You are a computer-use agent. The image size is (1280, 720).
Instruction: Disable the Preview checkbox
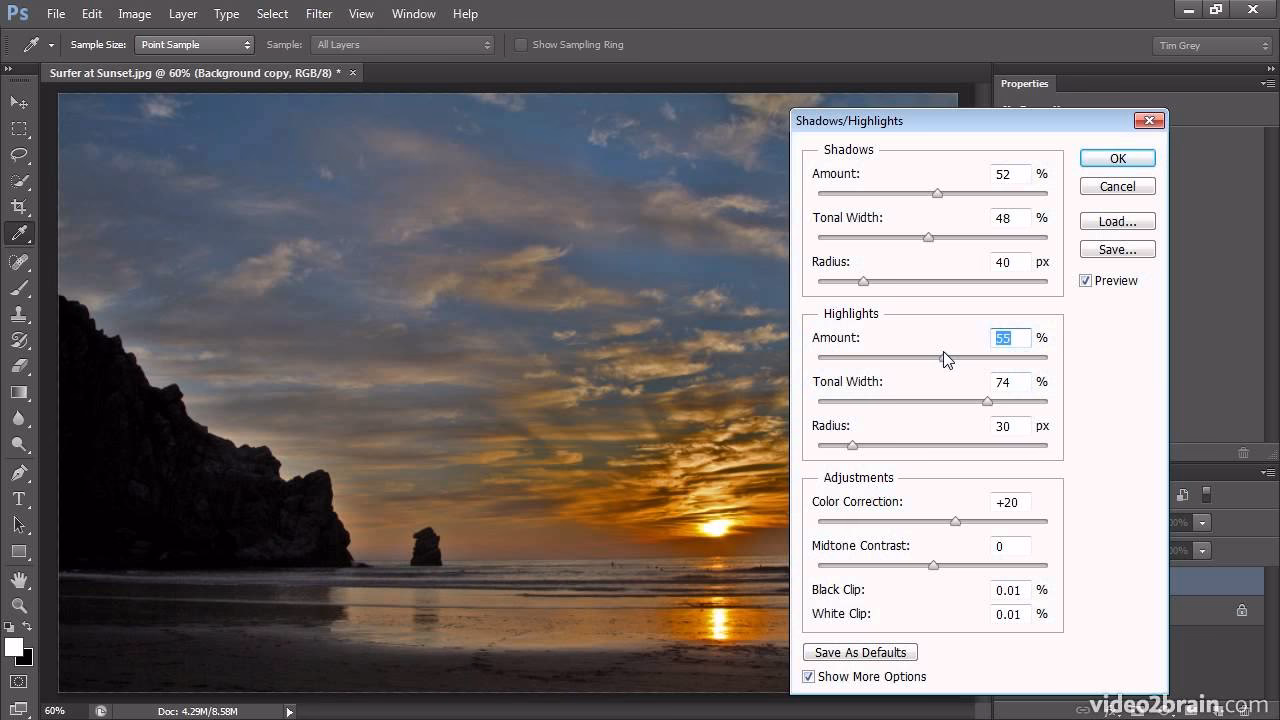[1085, 280]
